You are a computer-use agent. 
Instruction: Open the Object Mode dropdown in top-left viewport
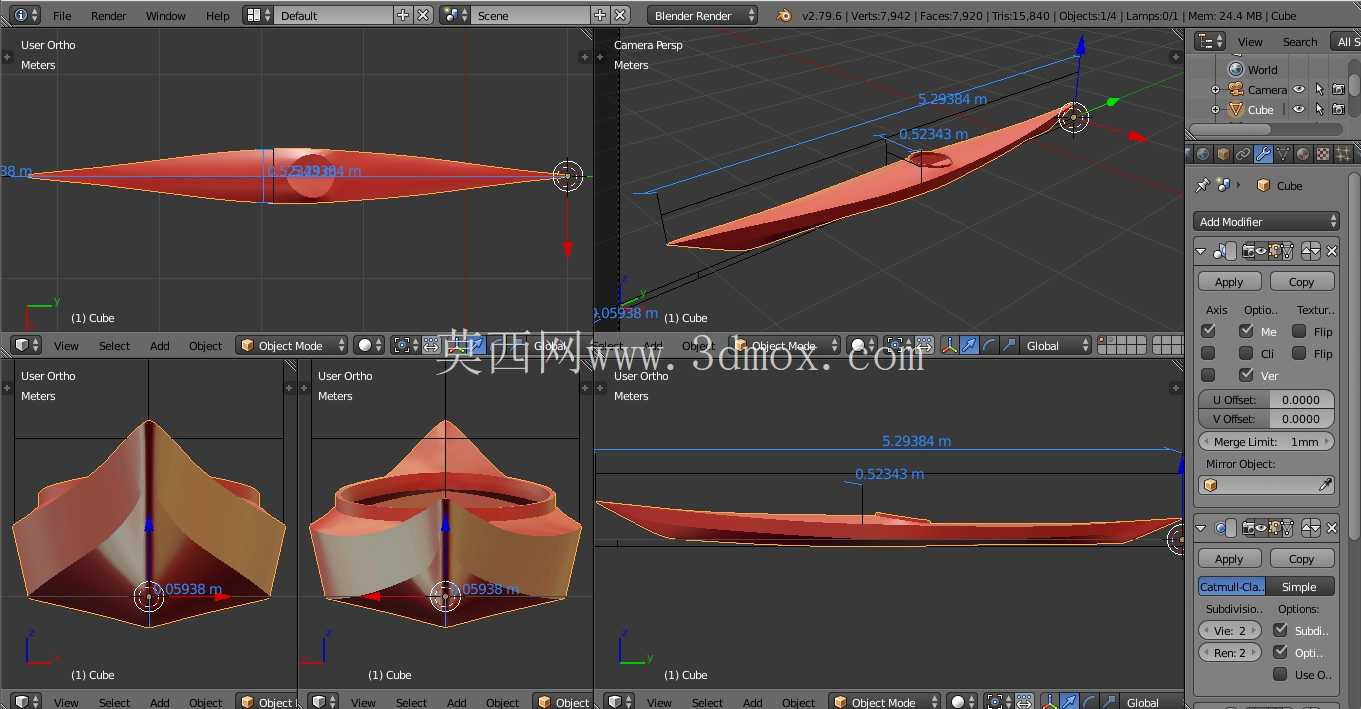click(x=292, y=345)
